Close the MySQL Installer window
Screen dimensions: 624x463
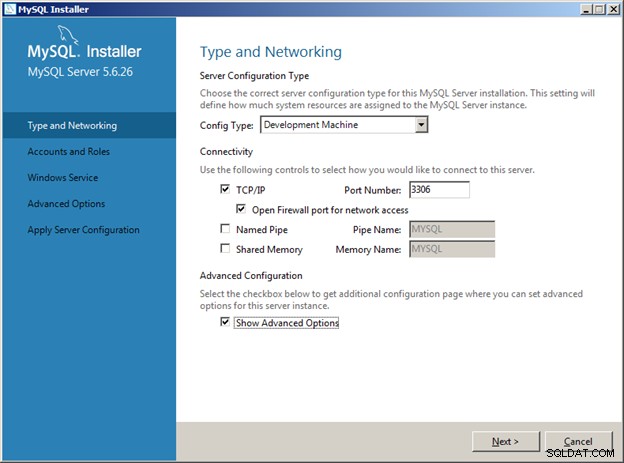click(614, 9)
